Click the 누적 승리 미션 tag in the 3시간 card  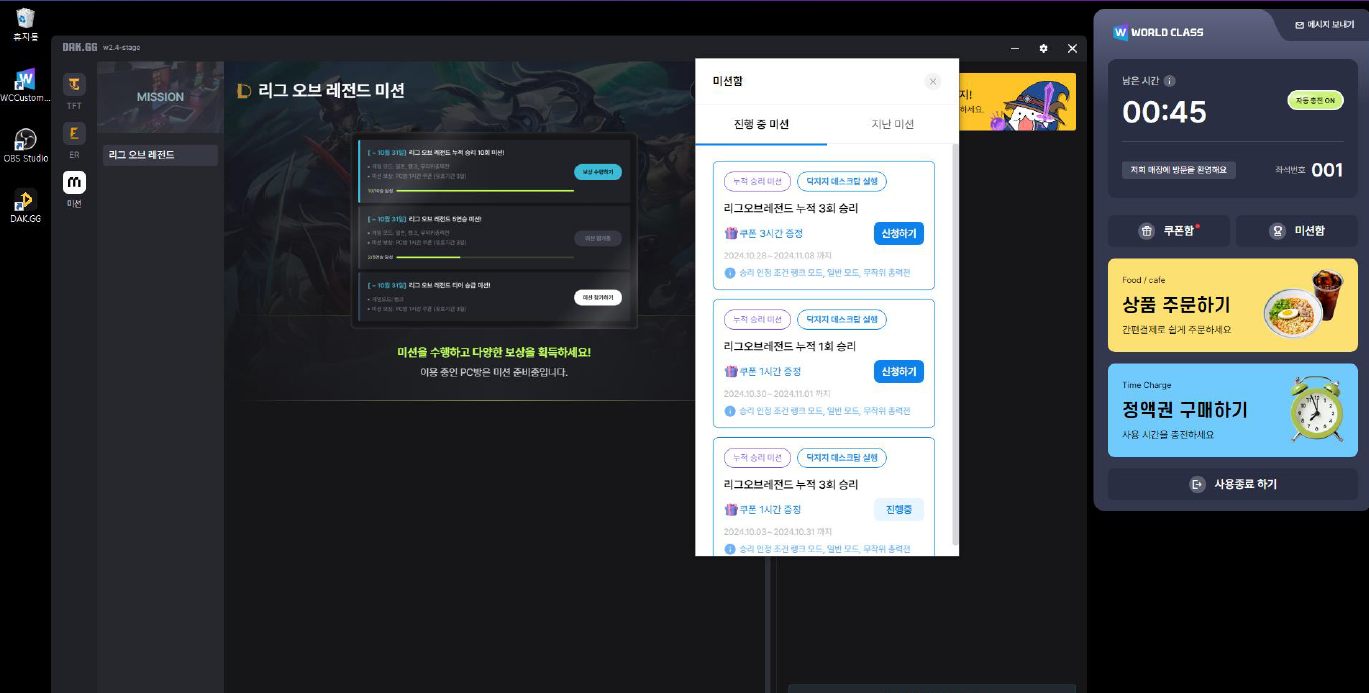pos(758,181)
